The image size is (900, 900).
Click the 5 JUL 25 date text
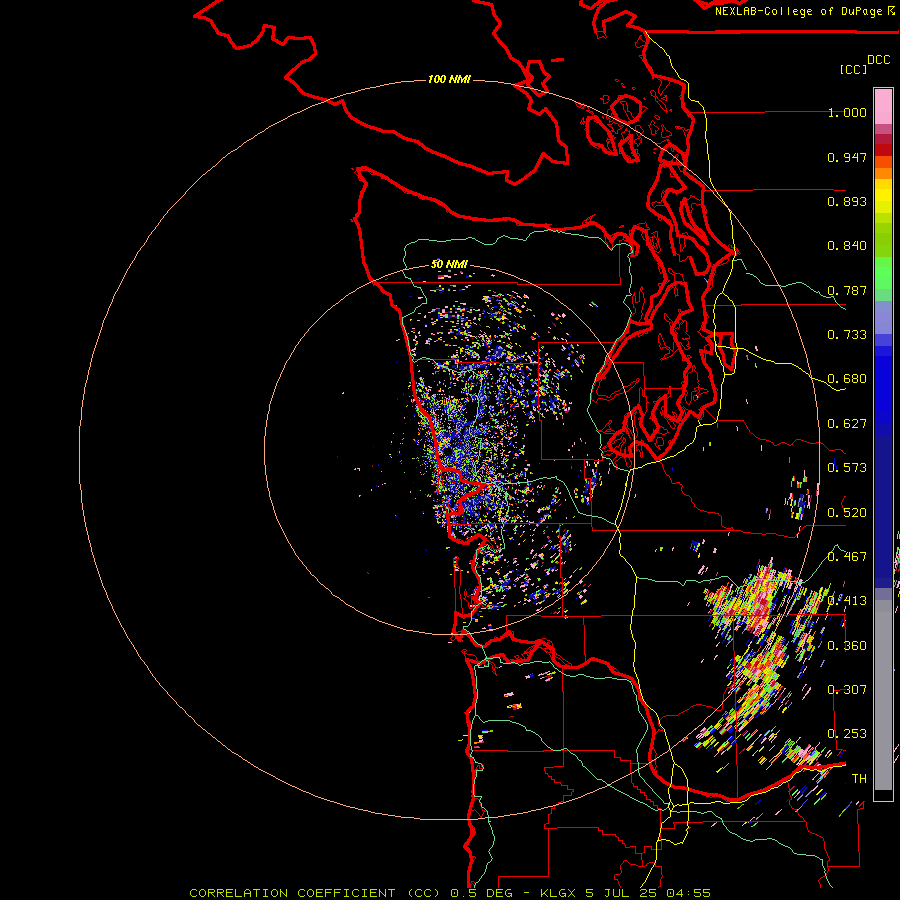(x=620, y=893)
